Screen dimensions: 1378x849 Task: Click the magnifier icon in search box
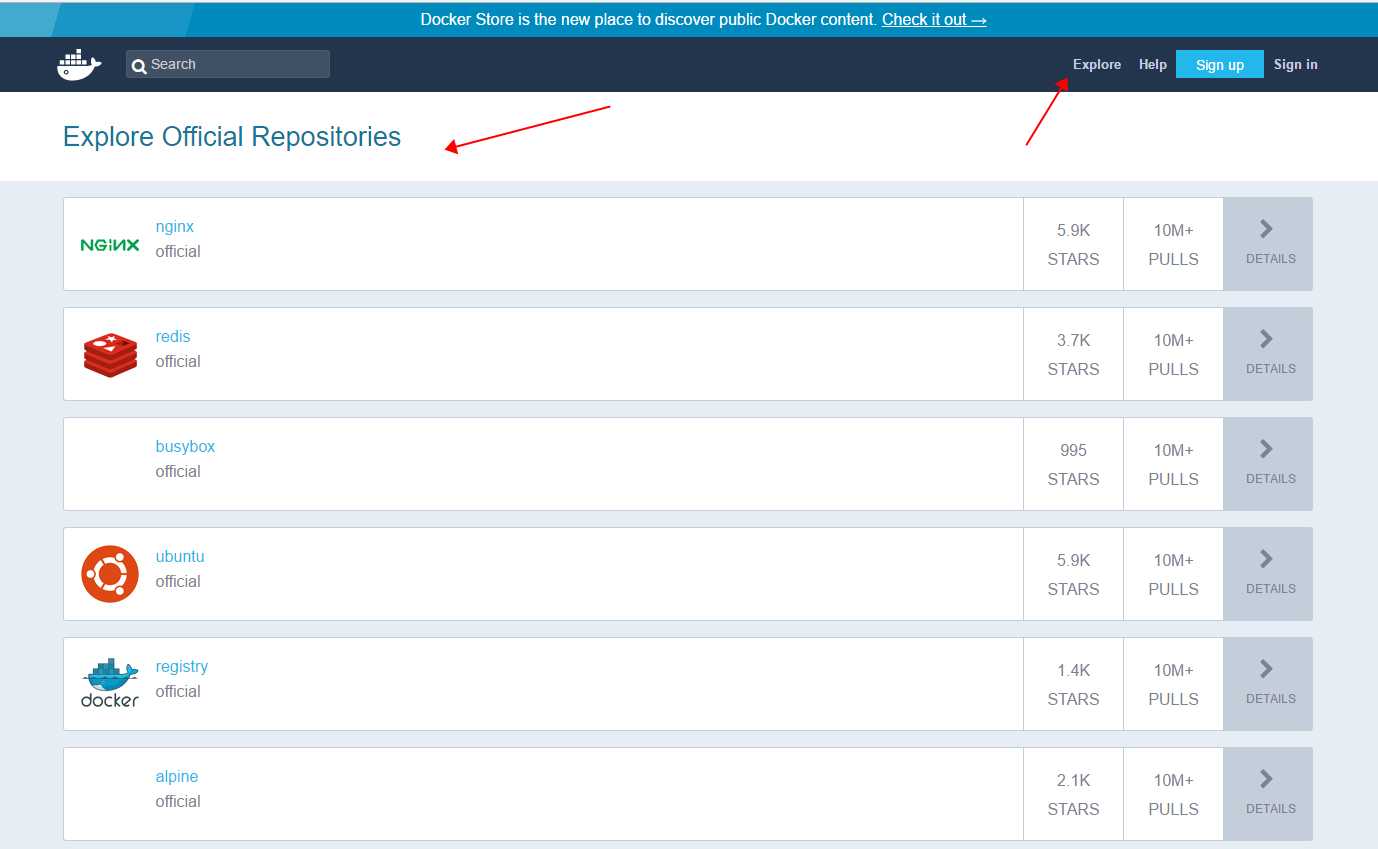140,65
